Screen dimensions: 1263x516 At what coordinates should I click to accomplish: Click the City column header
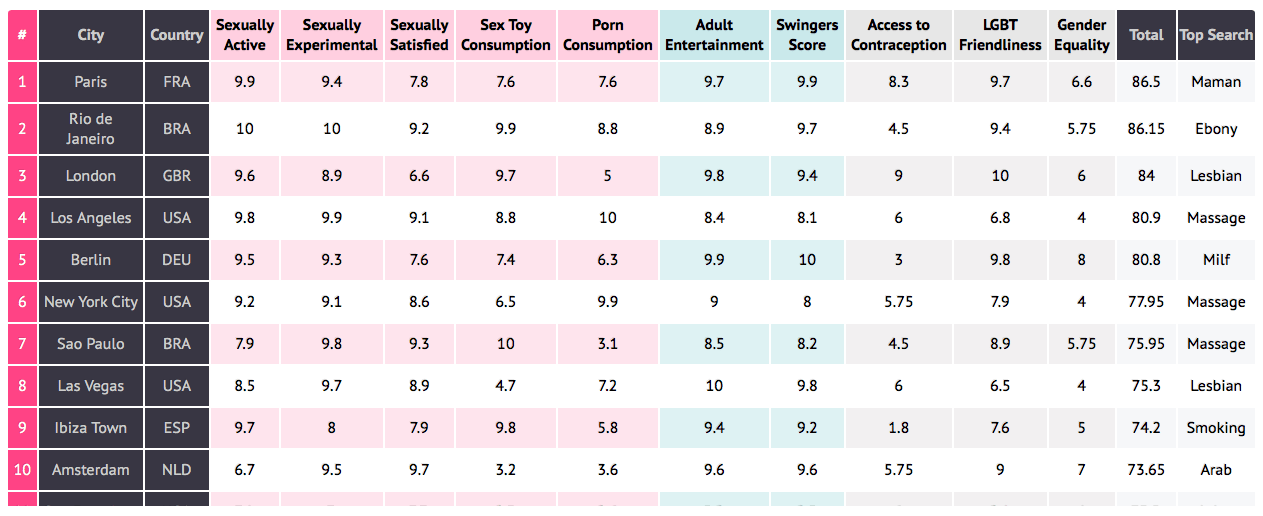pos(91,35)
